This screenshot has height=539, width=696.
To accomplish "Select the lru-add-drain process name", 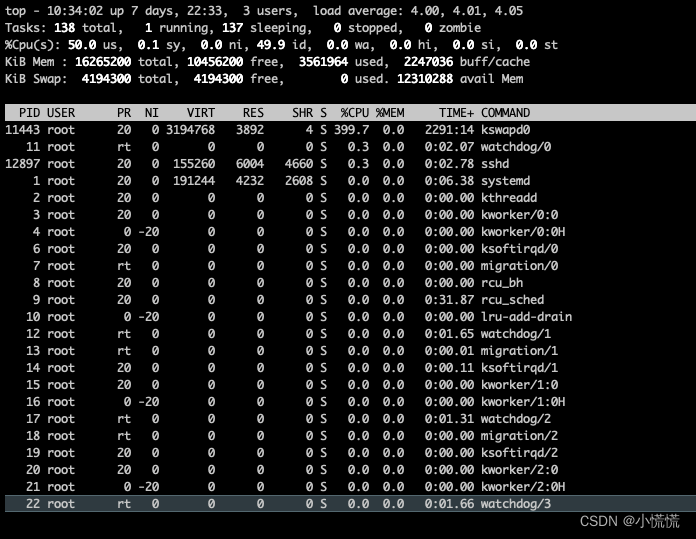I will pyautogui.click(x=526, y=317).
